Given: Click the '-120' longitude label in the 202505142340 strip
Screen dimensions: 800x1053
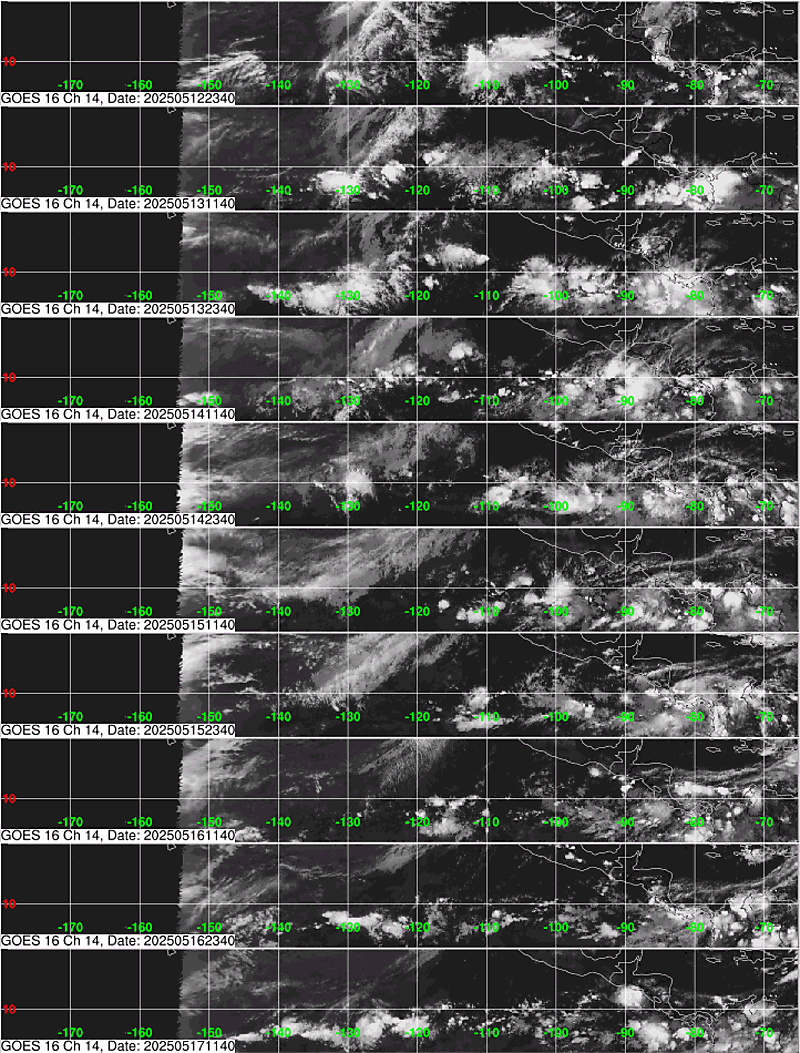Looking at the screenshot, I should [x=417, y=506].
